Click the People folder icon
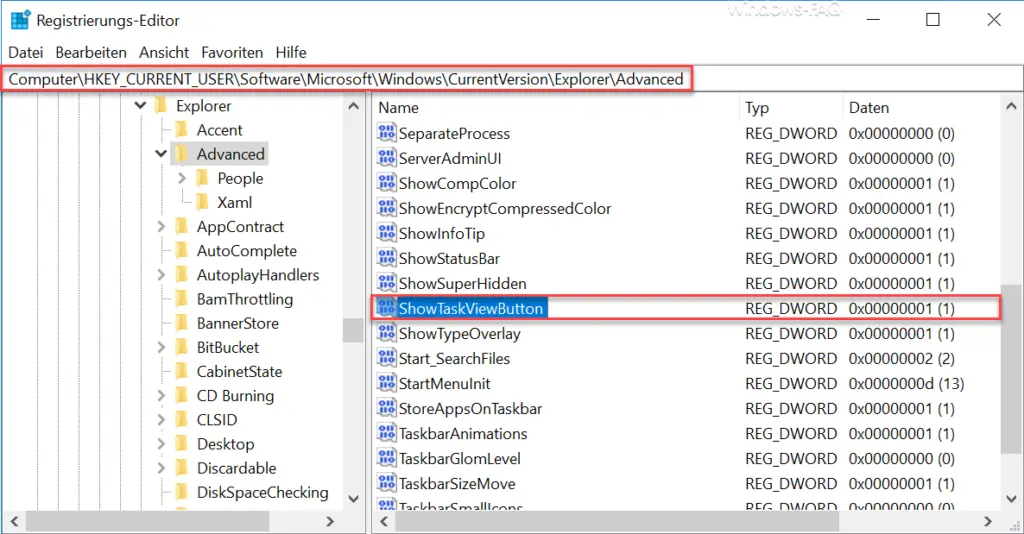The image size is (1024, 534). pos(203,178)
